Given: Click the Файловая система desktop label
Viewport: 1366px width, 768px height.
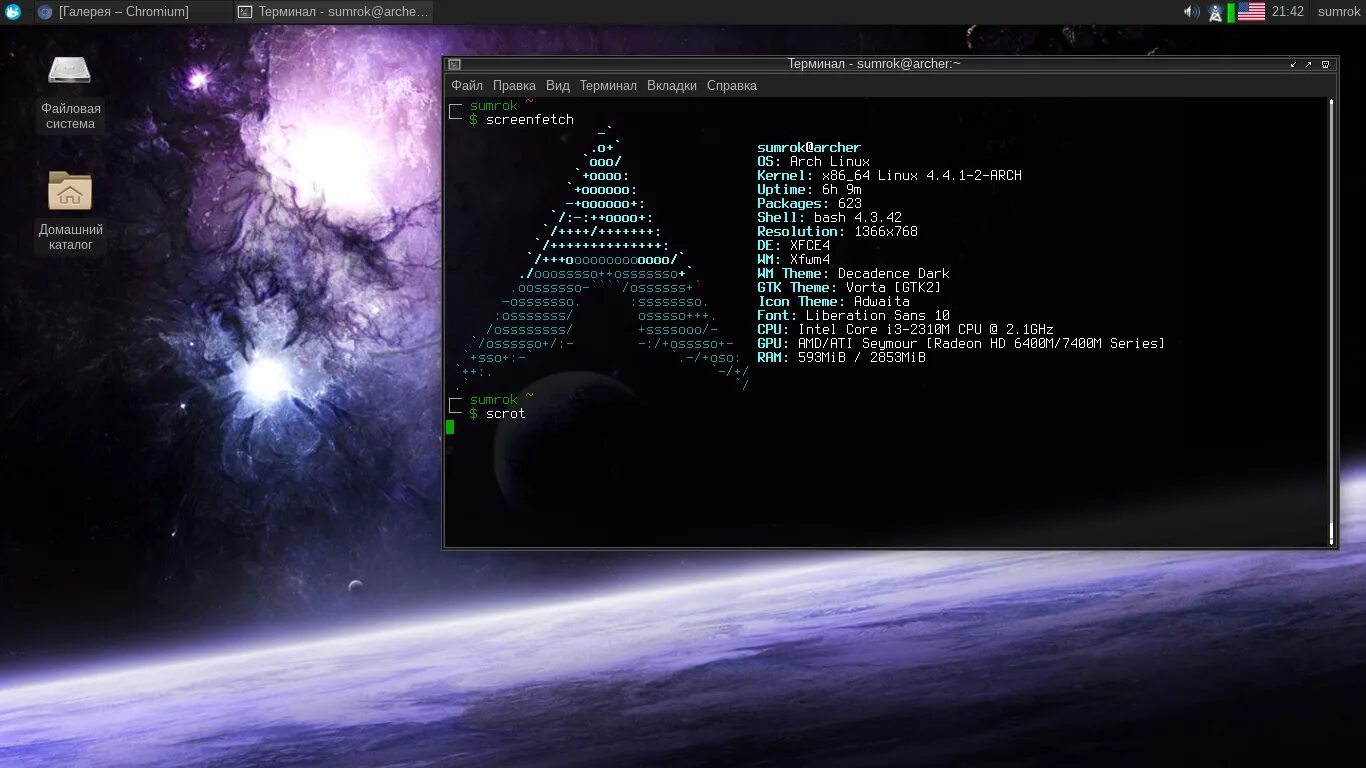Looking at the screenshot, I should 70,116.
